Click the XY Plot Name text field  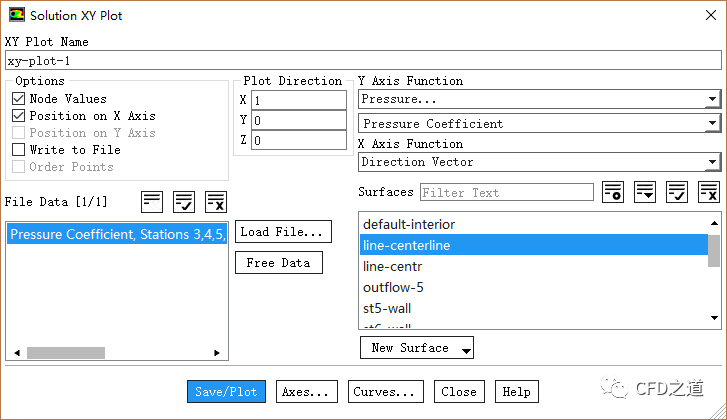click(363, 60)
